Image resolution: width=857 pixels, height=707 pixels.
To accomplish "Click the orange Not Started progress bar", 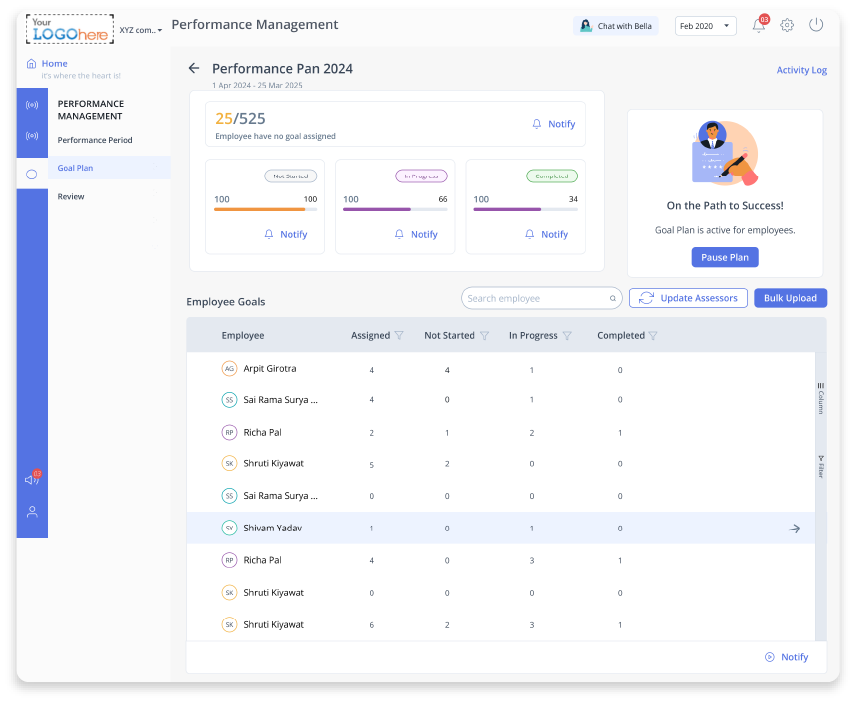I will [x=260, y=210].
